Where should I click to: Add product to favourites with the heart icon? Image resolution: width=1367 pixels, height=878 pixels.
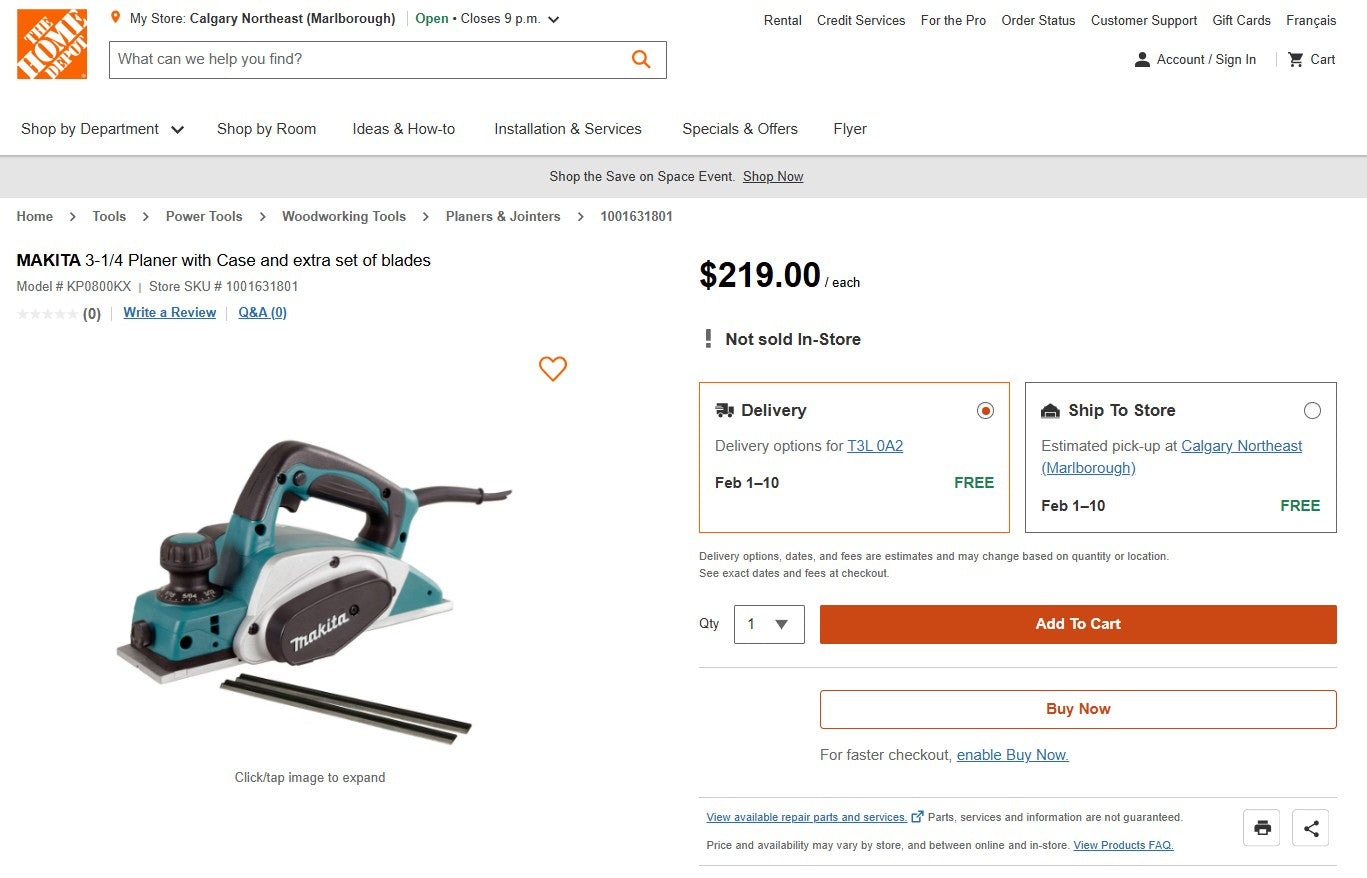(552, 369)
